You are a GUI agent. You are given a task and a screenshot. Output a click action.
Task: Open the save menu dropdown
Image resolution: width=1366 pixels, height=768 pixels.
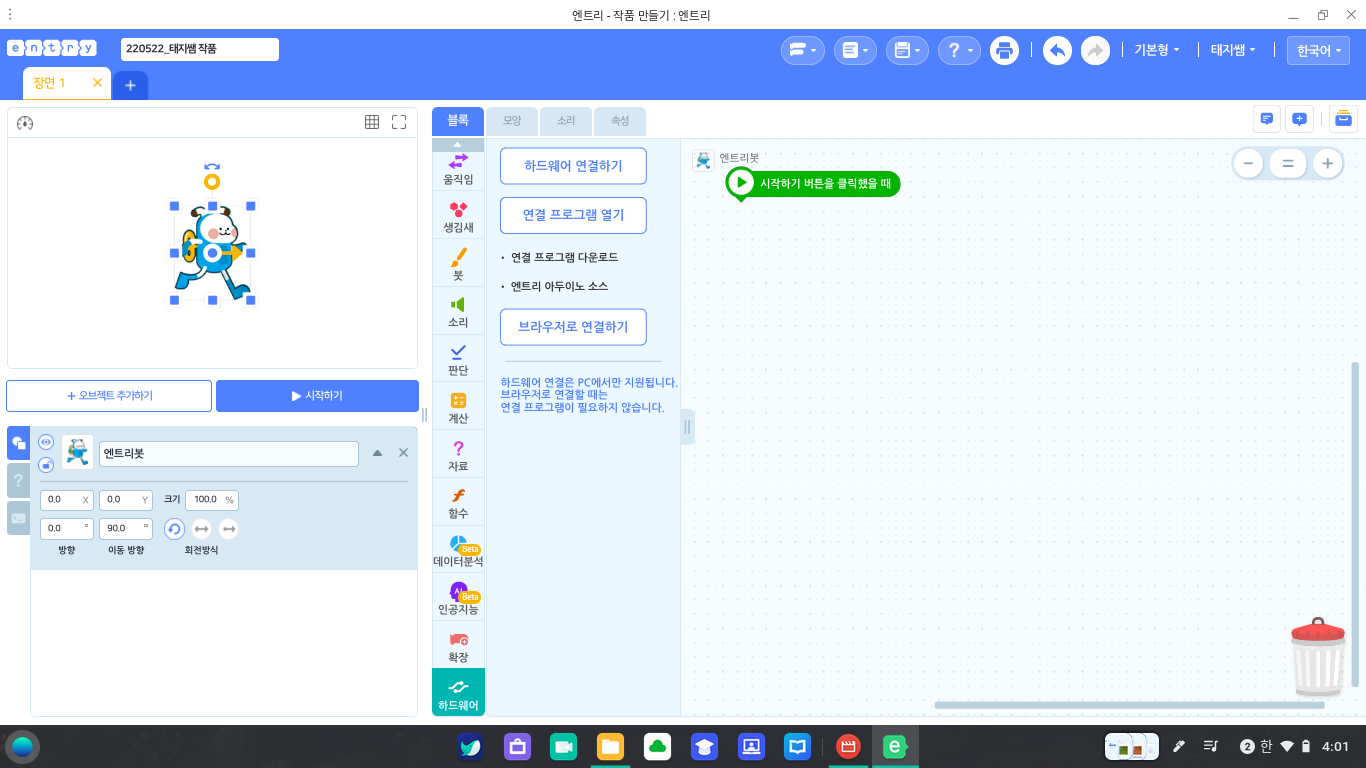click(x=907, y=50)
